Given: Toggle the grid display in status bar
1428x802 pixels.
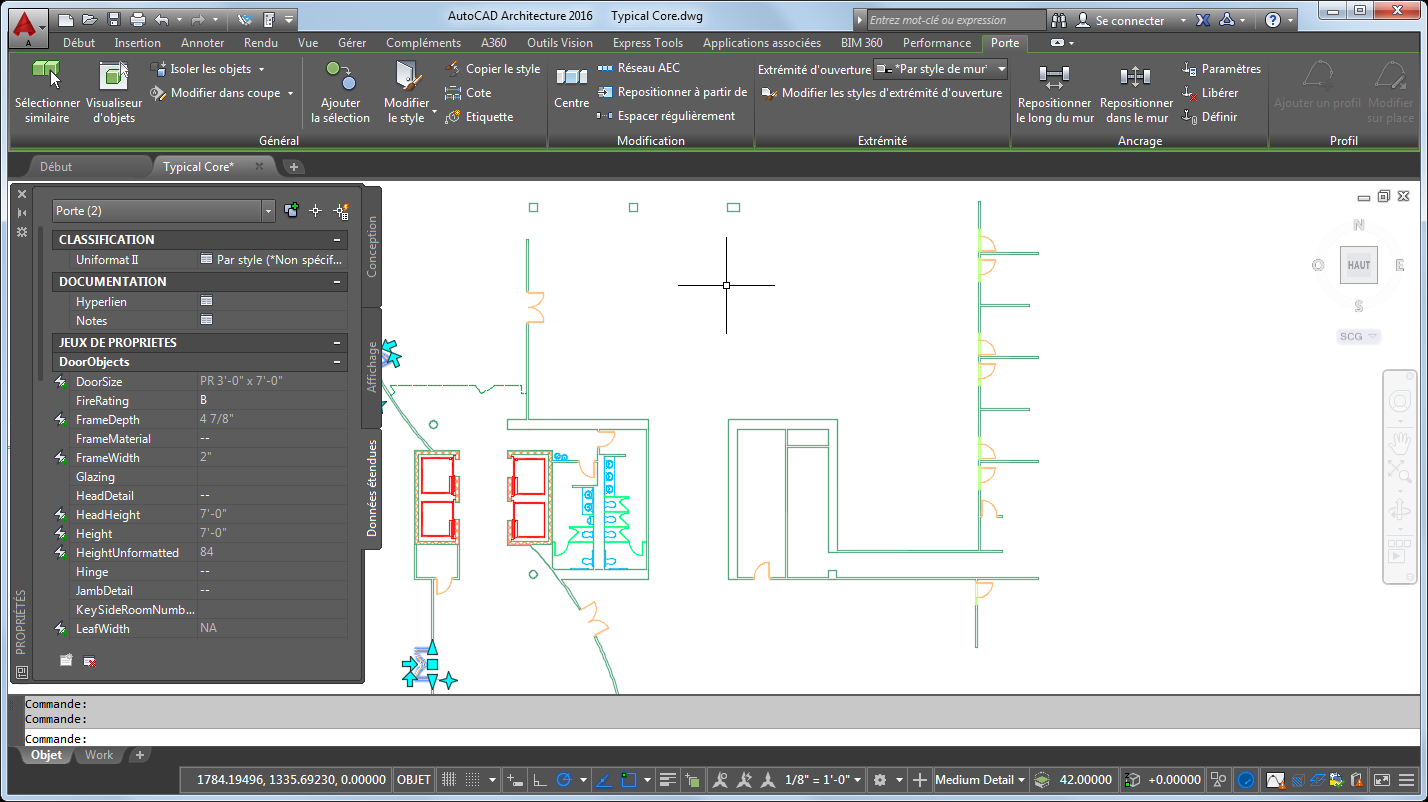Looking at the screenshot, I should click(450, 780).
